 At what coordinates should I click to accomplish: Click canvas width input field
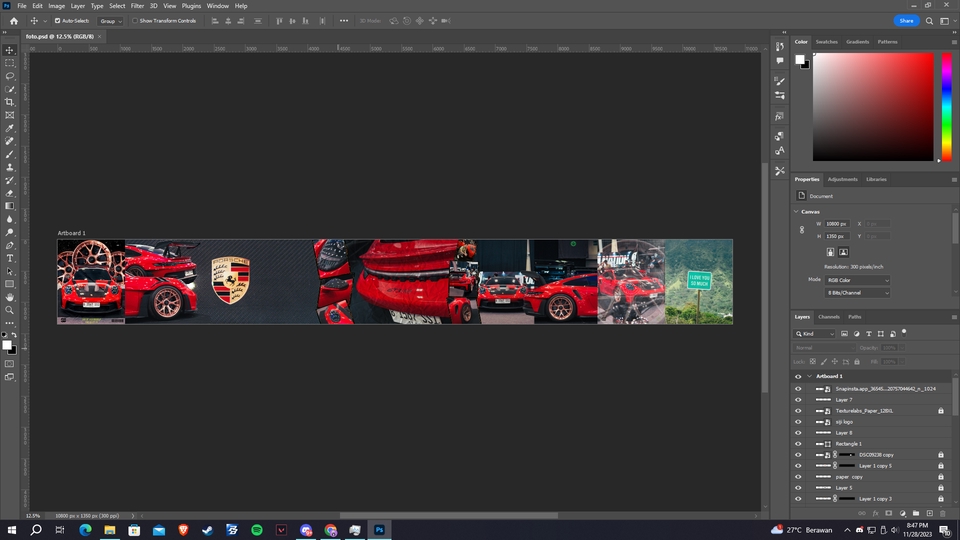pyautogui.click(x=837, y=224)
